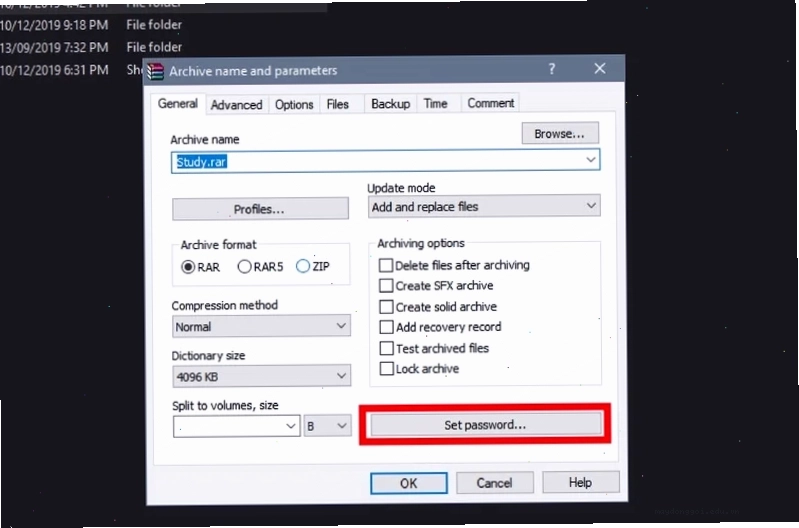
Task: Expand the Archive name history dropdown arrow
Action: point(591,160)
